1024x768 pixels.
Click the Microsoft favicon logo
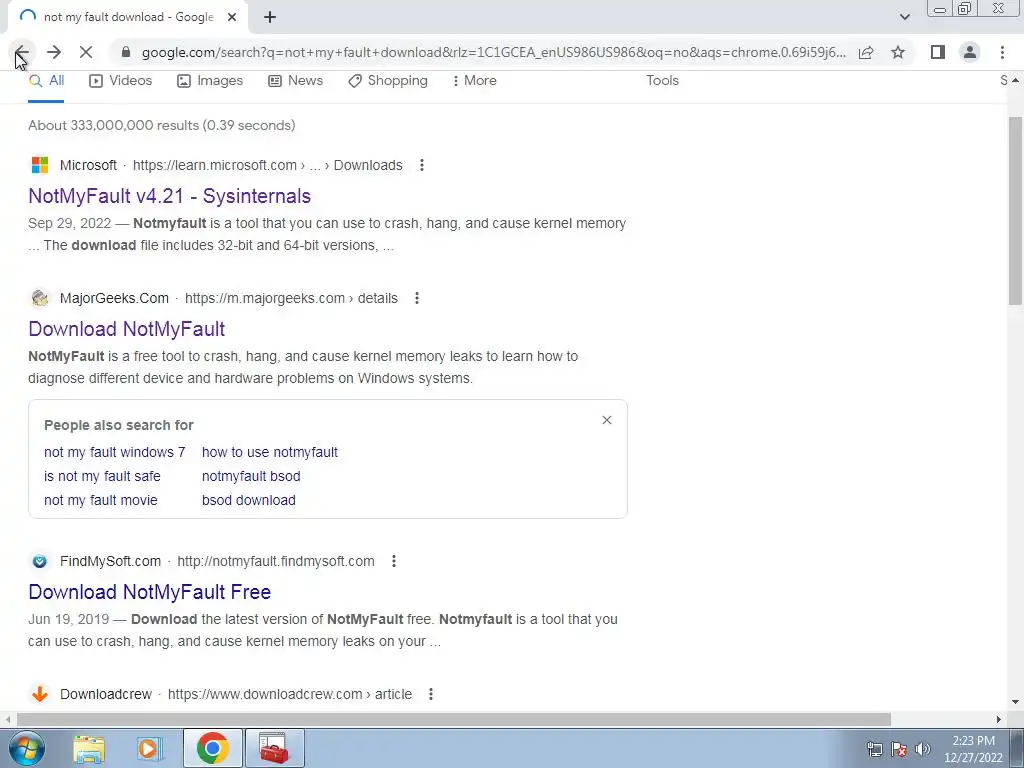[x=40, y=165]
